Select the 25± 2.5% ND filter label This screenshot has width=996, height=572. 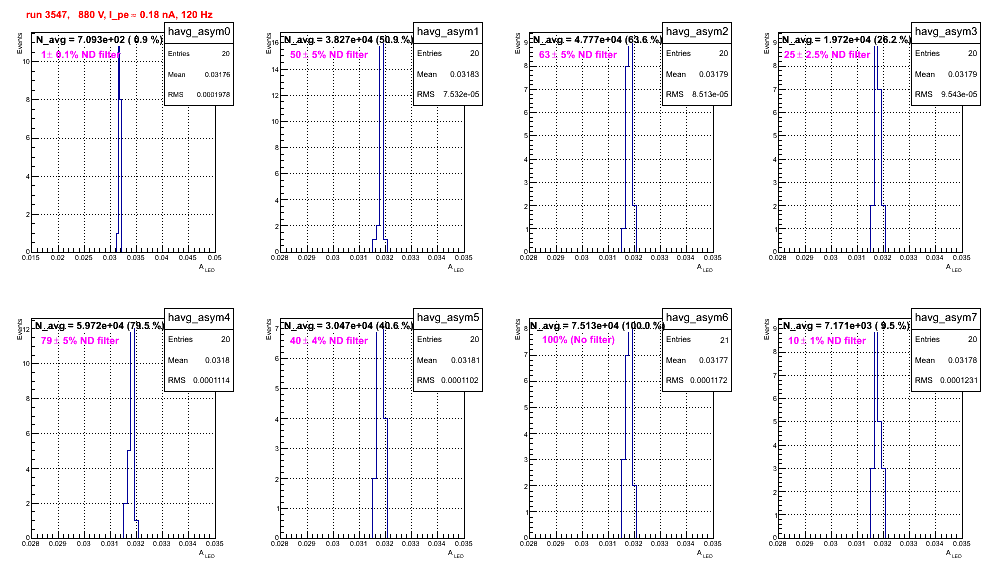(x=827, y=55)
